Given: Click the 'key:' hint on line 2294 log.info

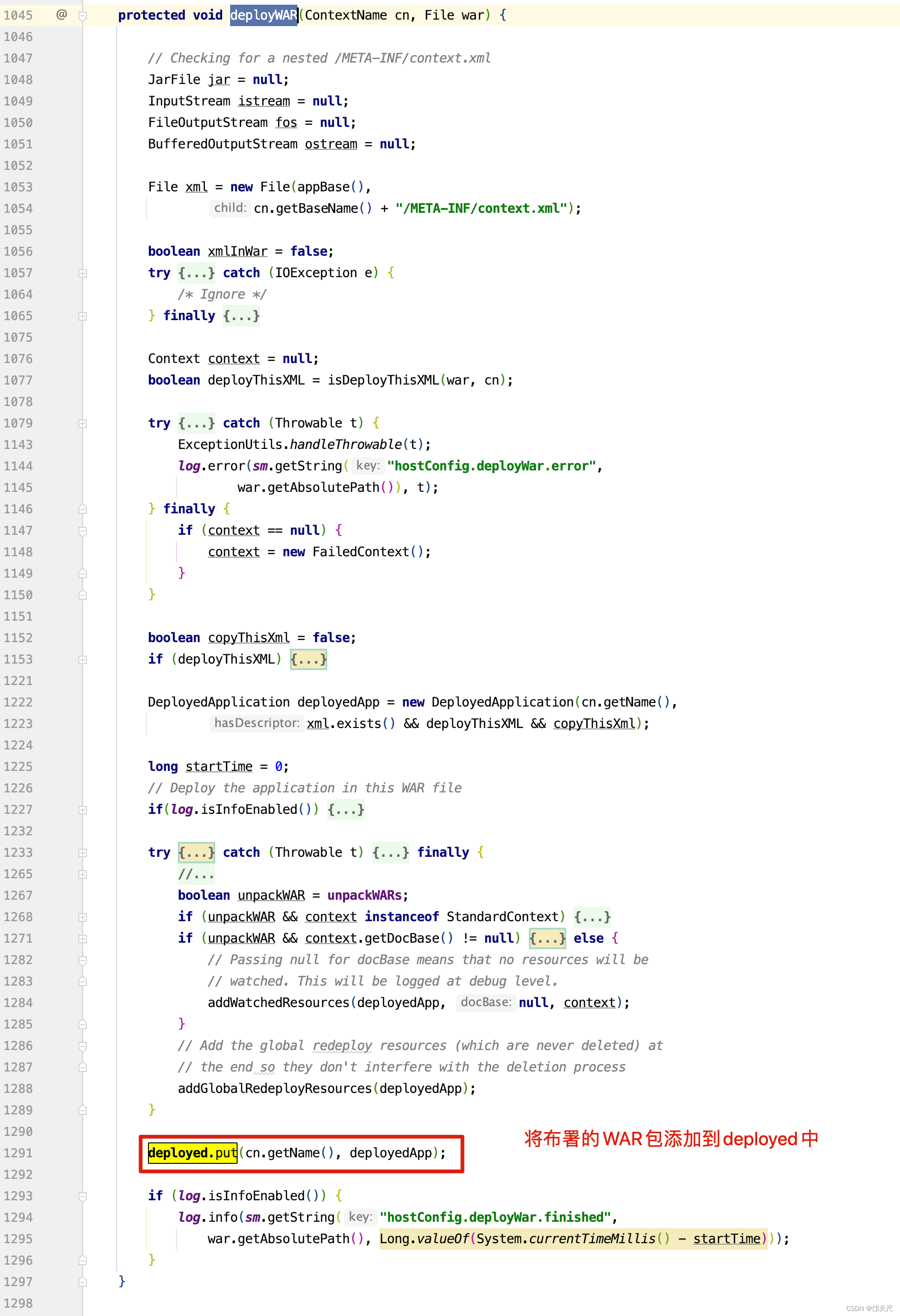Looking at the screenshot, I should pos(360,1217).
